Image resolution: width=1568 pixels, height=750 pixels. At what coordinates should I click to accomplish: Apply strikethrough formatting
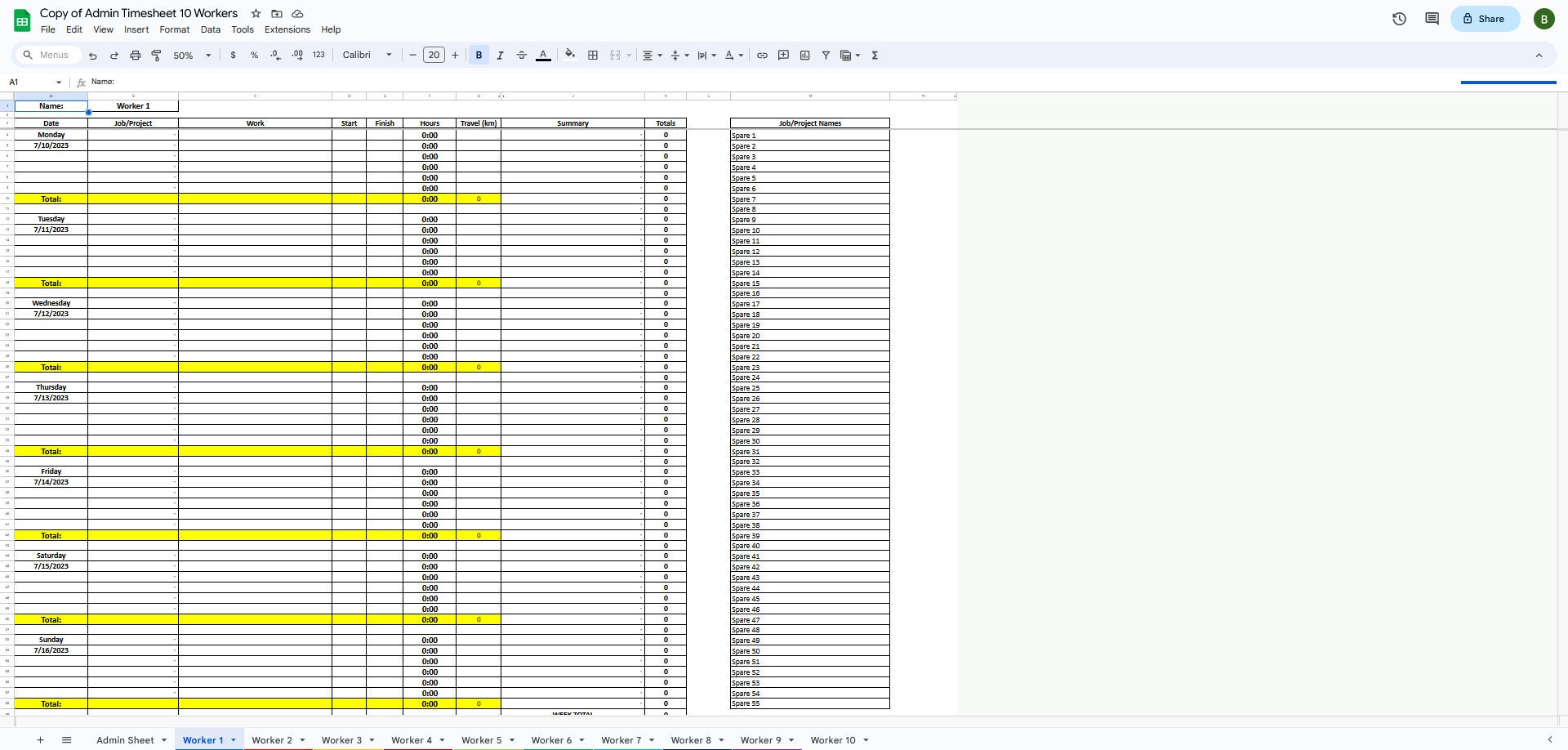pos(521,55)
